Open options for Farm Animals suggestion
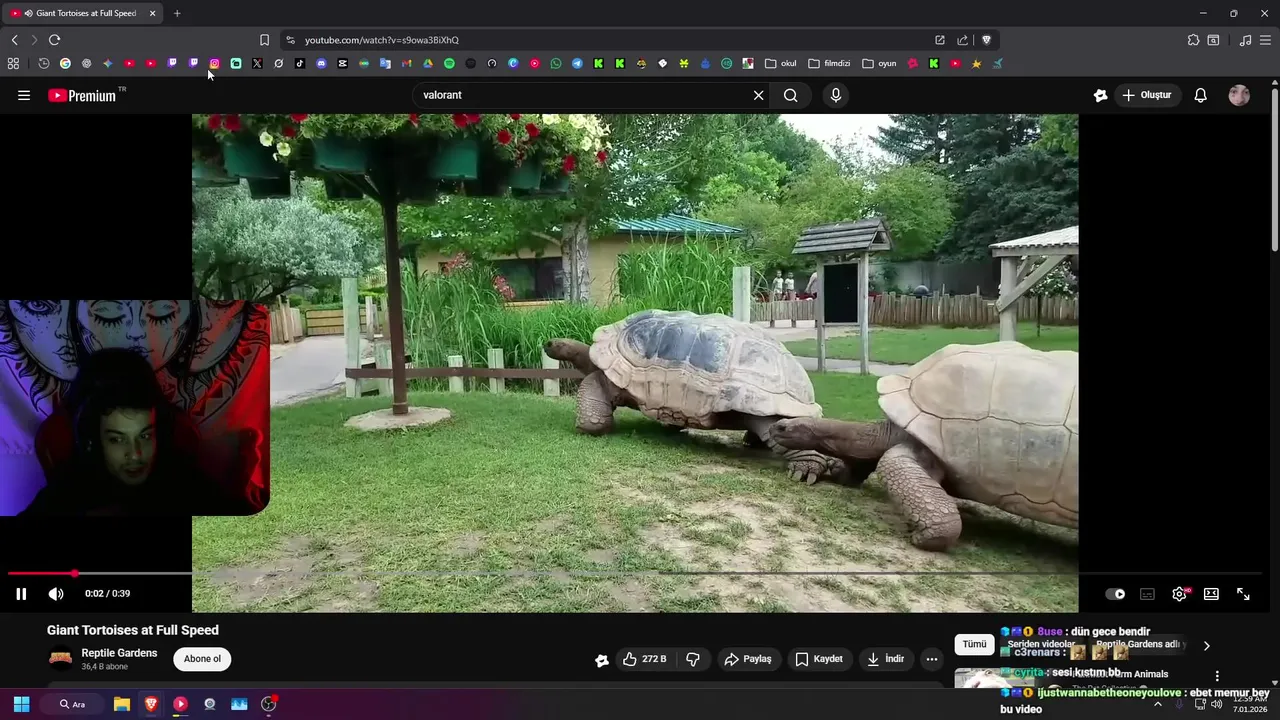 [1217, 676]
